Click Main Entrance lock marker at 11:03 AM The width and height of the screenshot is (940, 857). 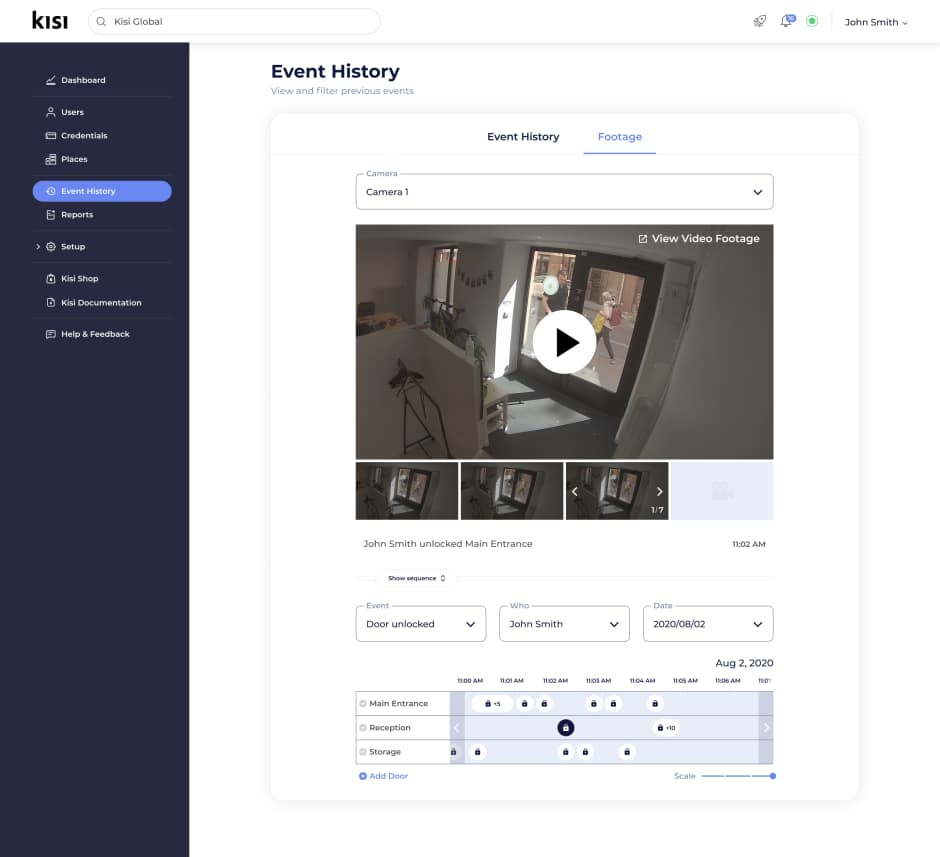[x=593, y=704]
